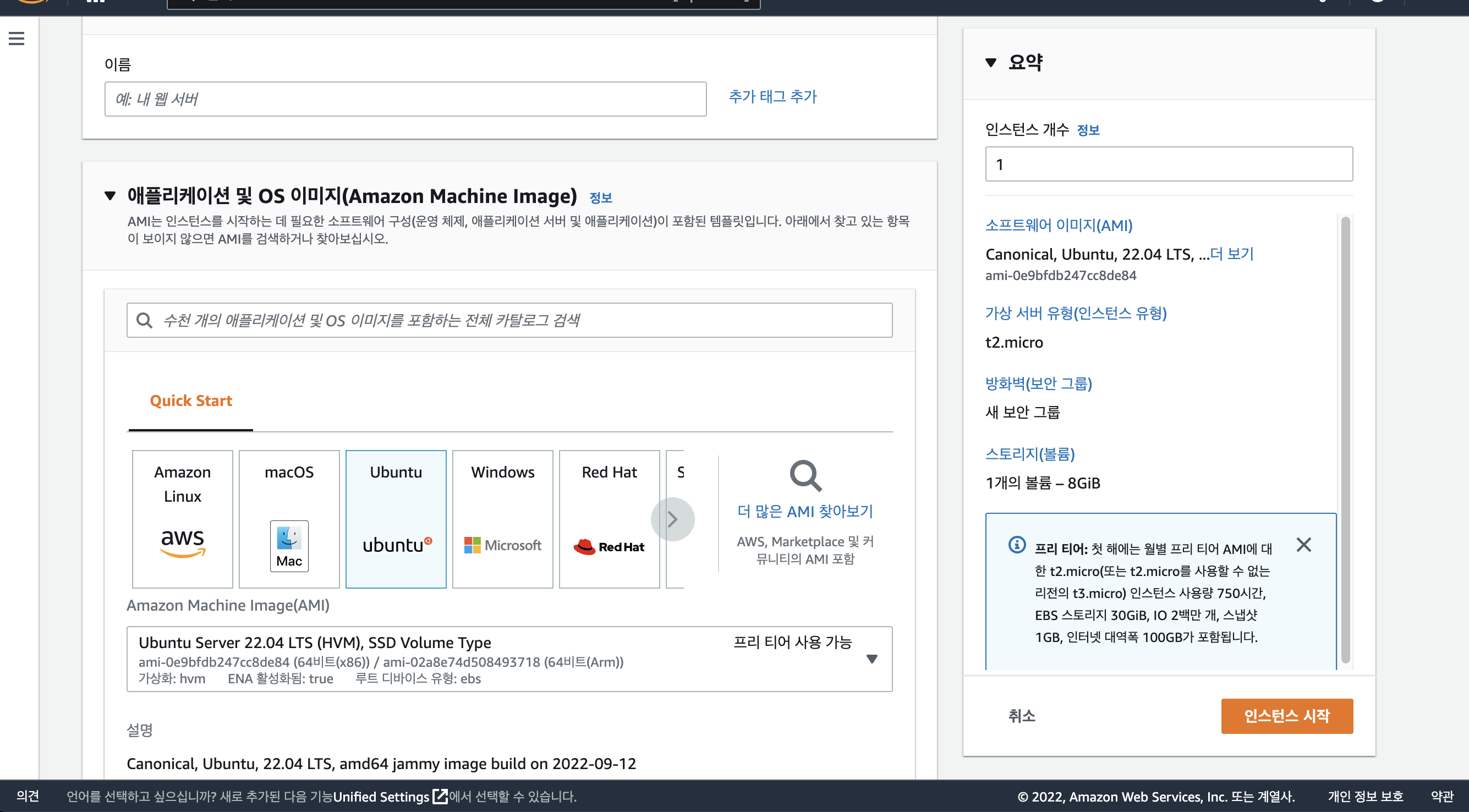Click the Canonical Ubuntu jammy image description text
Screen dimensions: 1469x812
pos(381,764)
